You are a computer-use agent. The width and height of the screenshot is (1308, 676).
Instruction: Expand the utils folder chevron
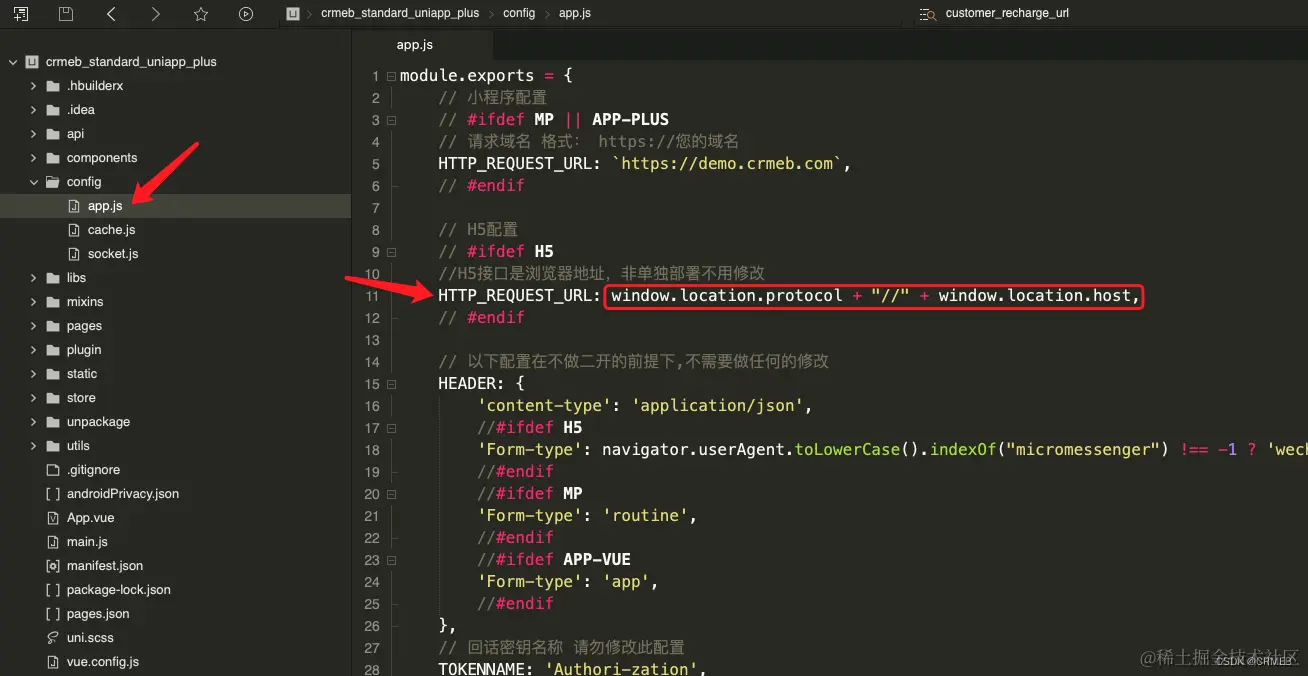coord(34,446)
